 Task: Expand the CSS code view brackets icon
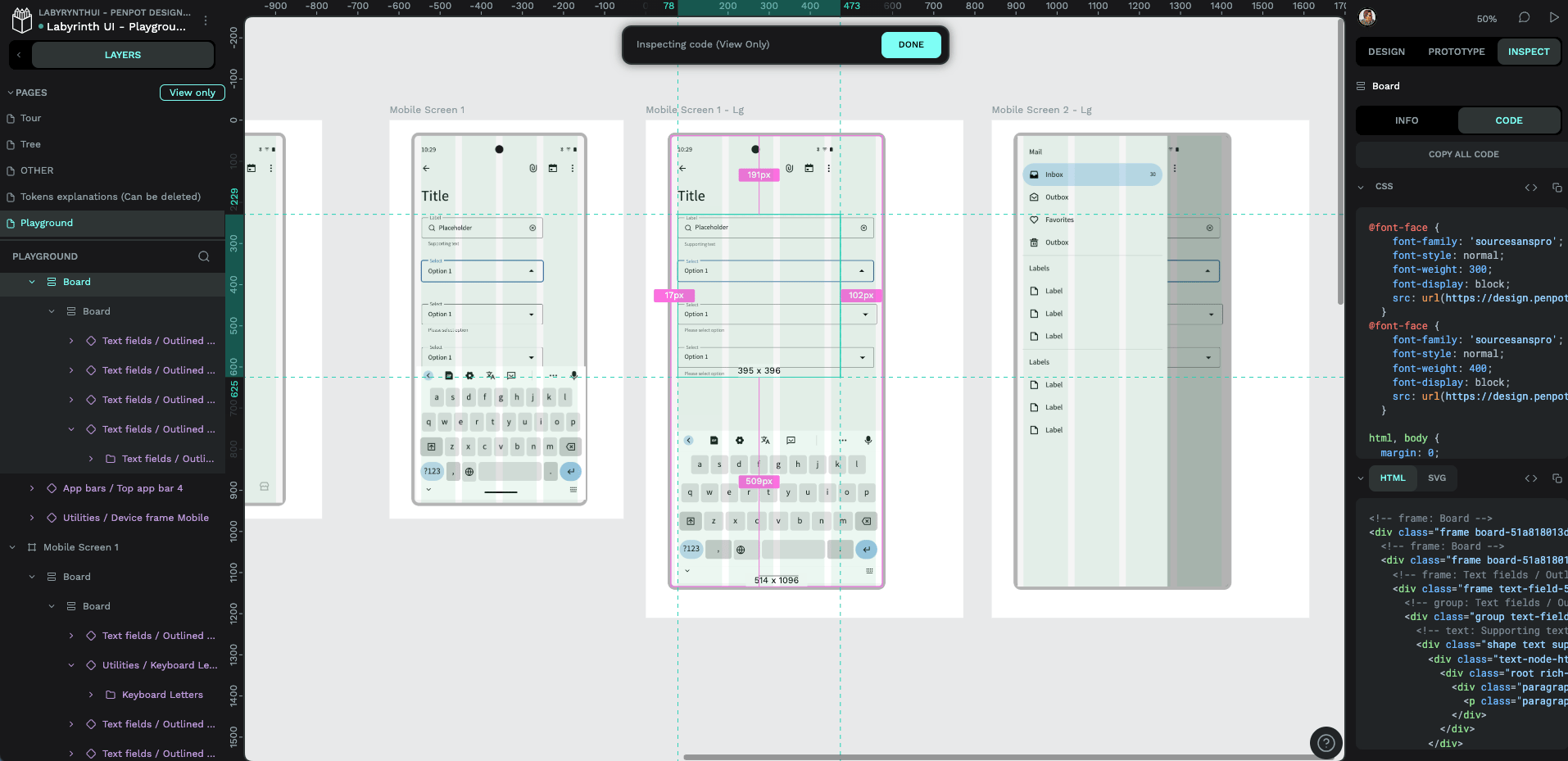1530,187
